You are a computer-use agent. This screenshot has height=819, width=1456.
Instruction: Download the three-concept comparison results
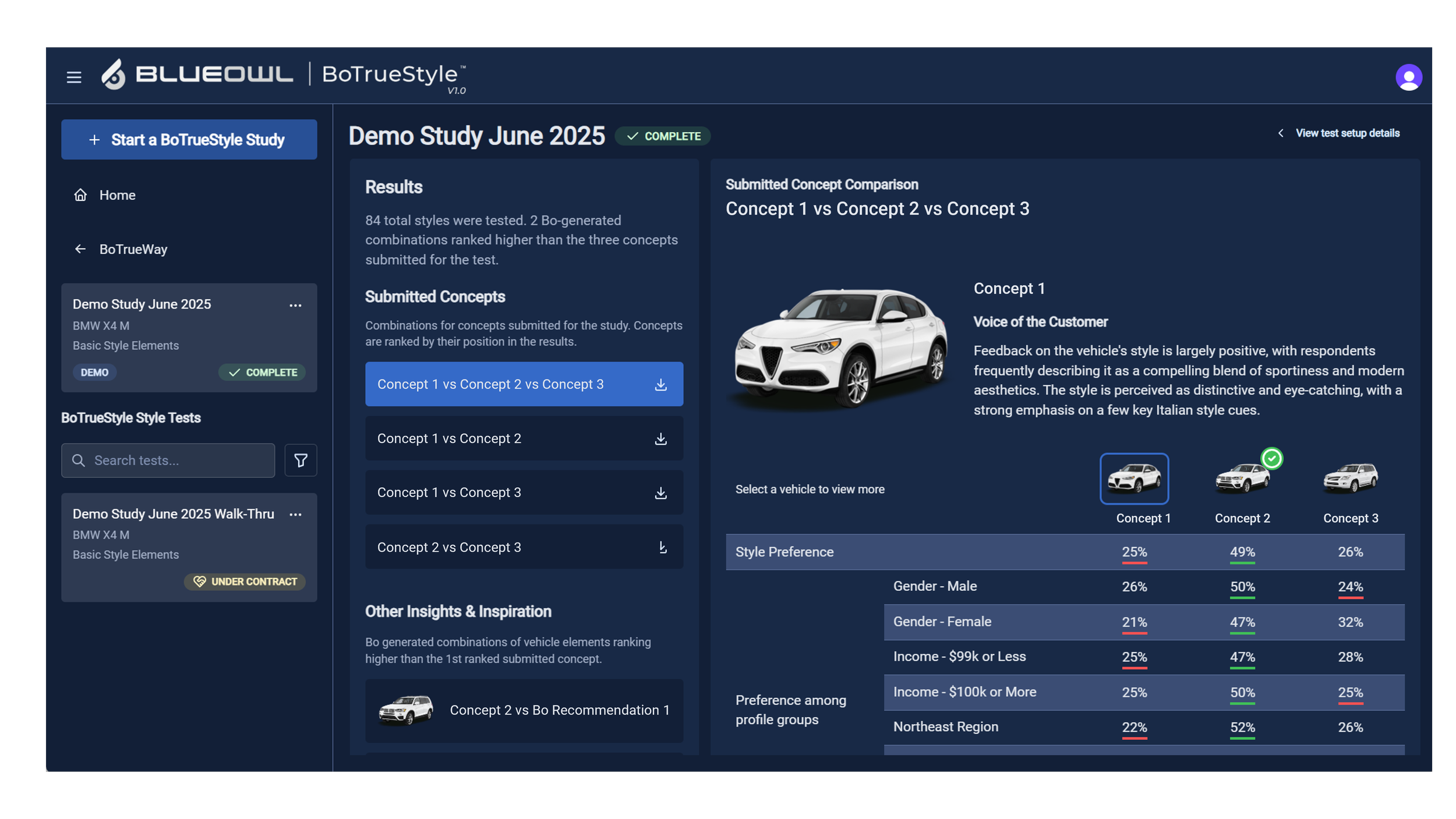click(x=660, y=385)
